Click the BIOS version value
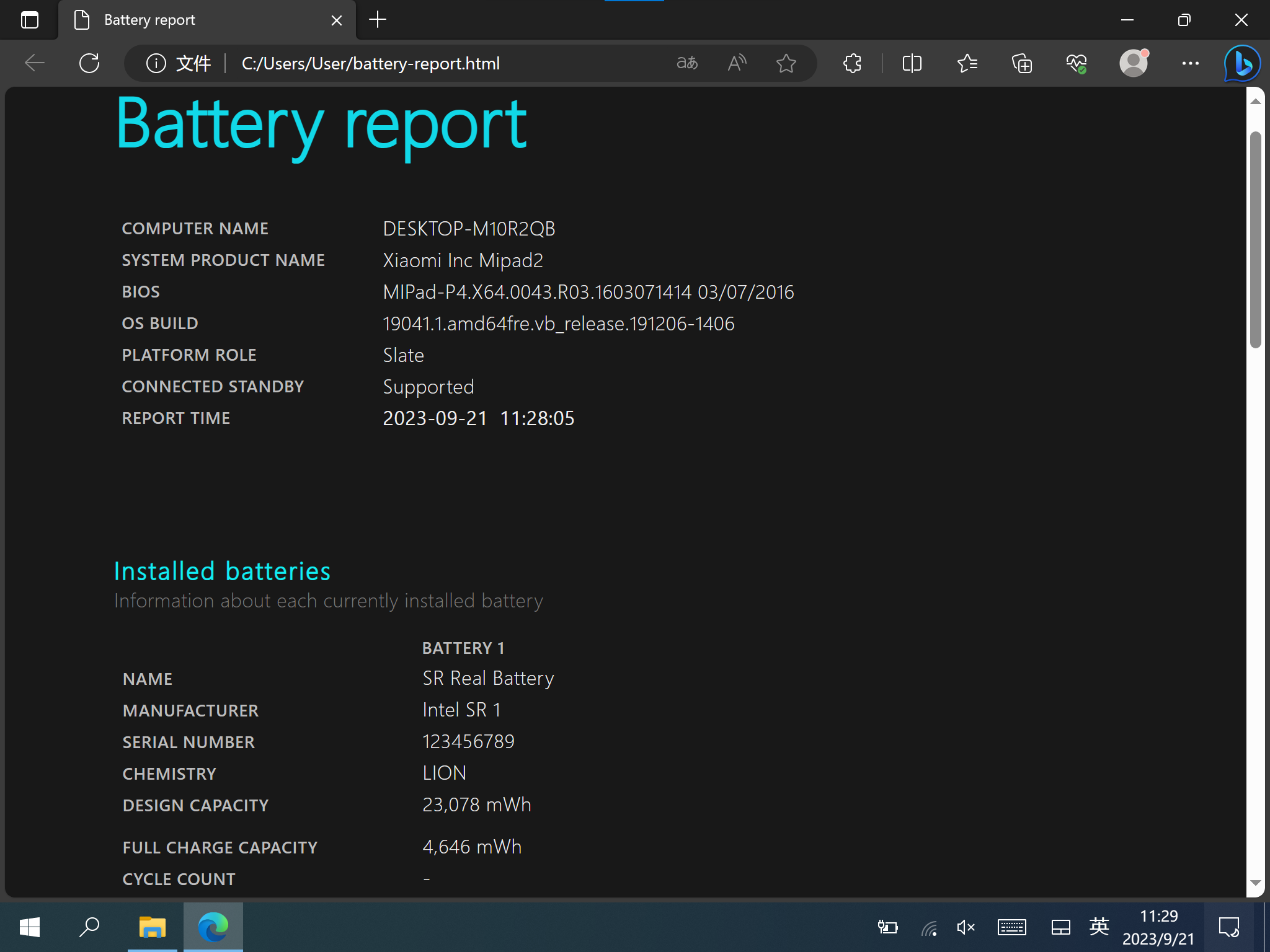 point(588,292)
